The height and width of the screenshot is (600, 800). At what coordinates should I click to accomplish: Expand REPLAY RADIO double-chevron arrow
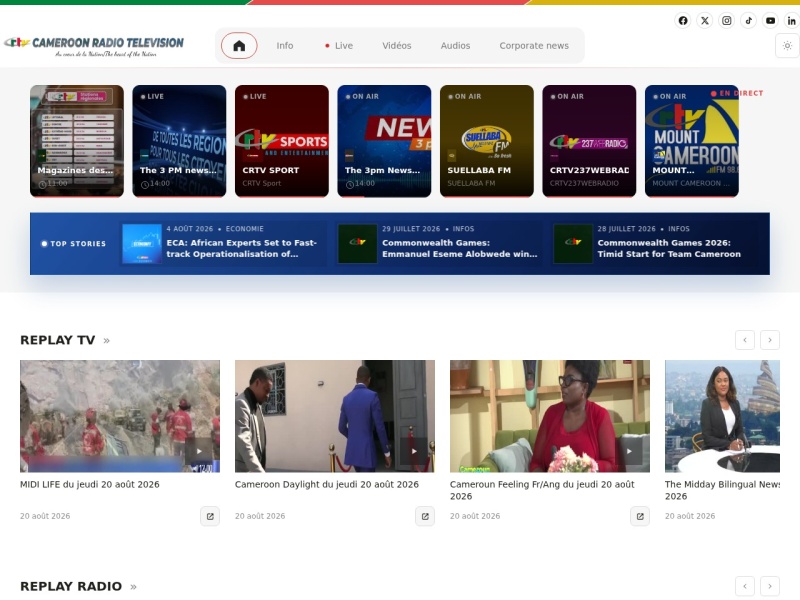point(133,587)
